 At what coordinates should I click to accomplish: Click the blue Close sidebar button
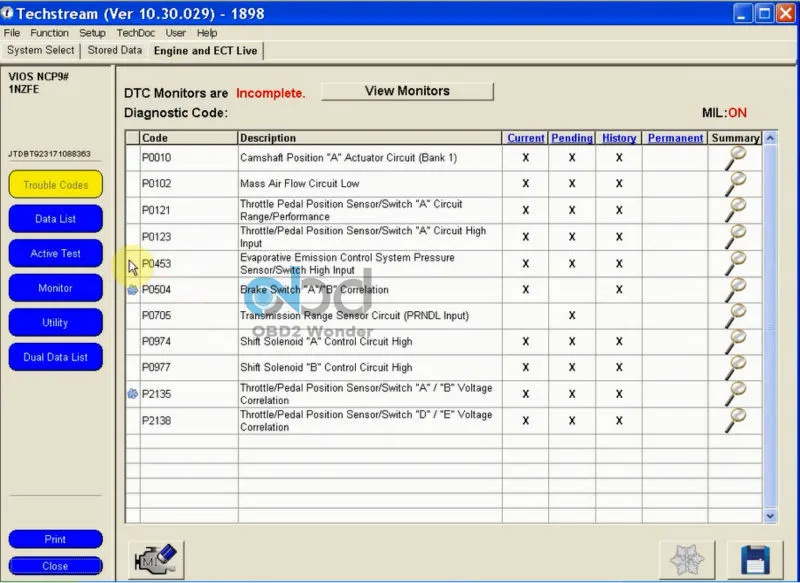56,566
